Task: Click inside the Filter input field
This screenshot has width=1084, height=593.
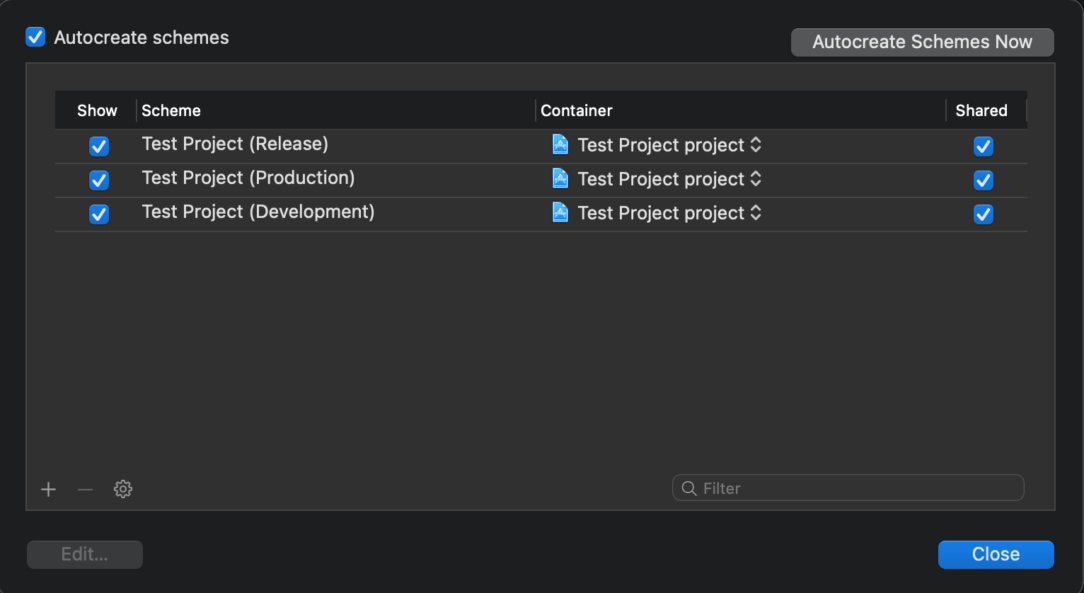Action: [x=850, y=488]
